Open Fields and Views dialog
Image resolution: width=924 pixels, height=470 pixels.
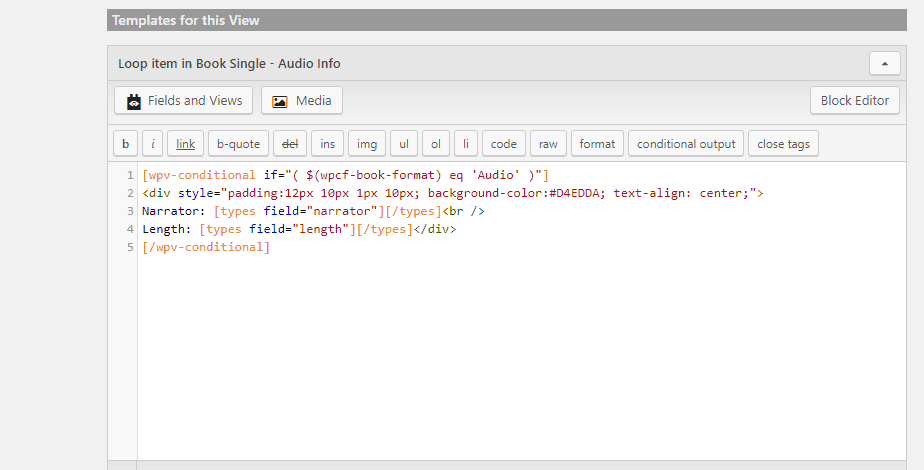click(183, 101)
